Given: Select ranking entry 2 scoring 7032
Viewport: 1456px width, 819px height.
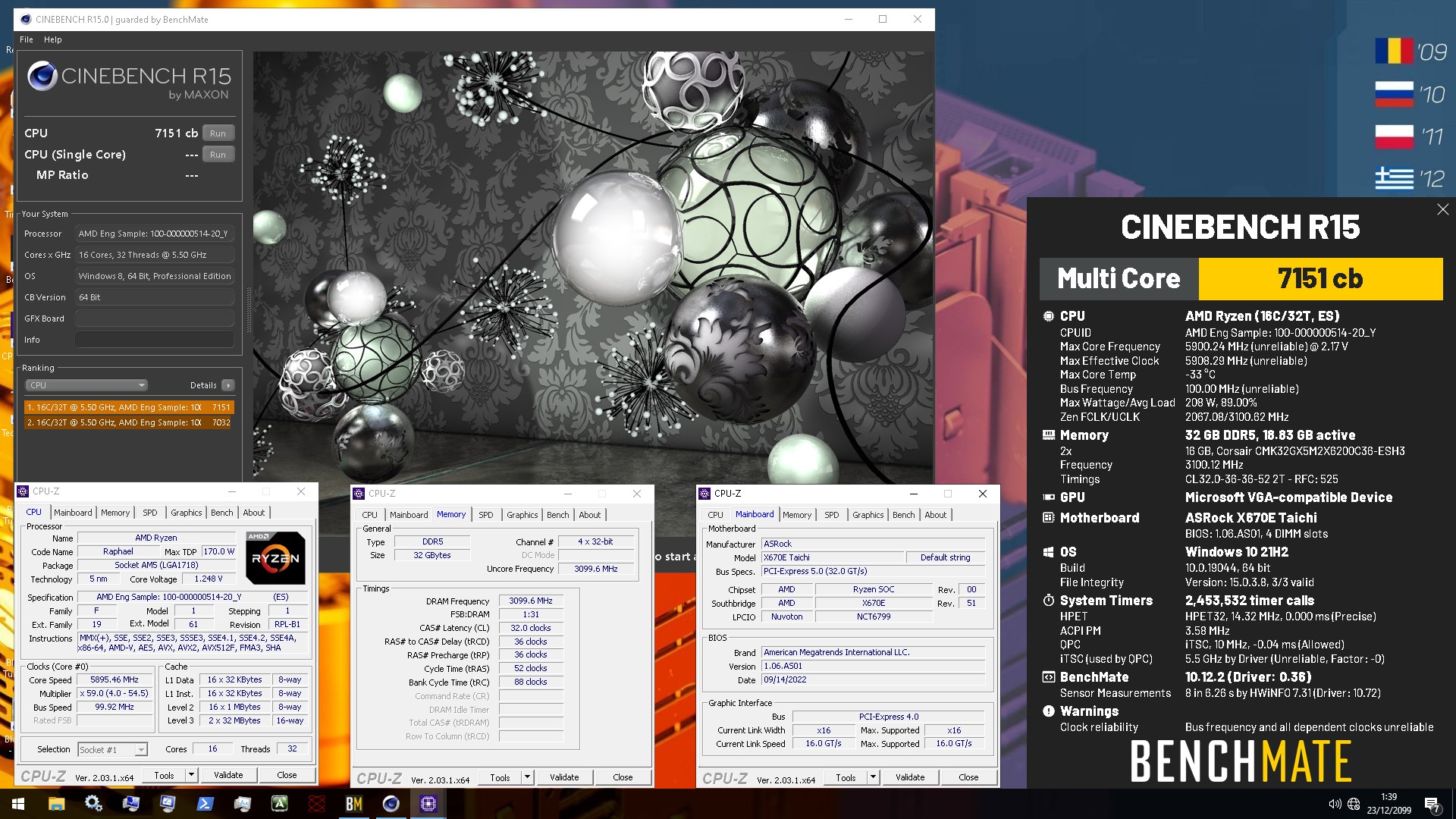Looking at the screenshot, I should click(129, 422).
